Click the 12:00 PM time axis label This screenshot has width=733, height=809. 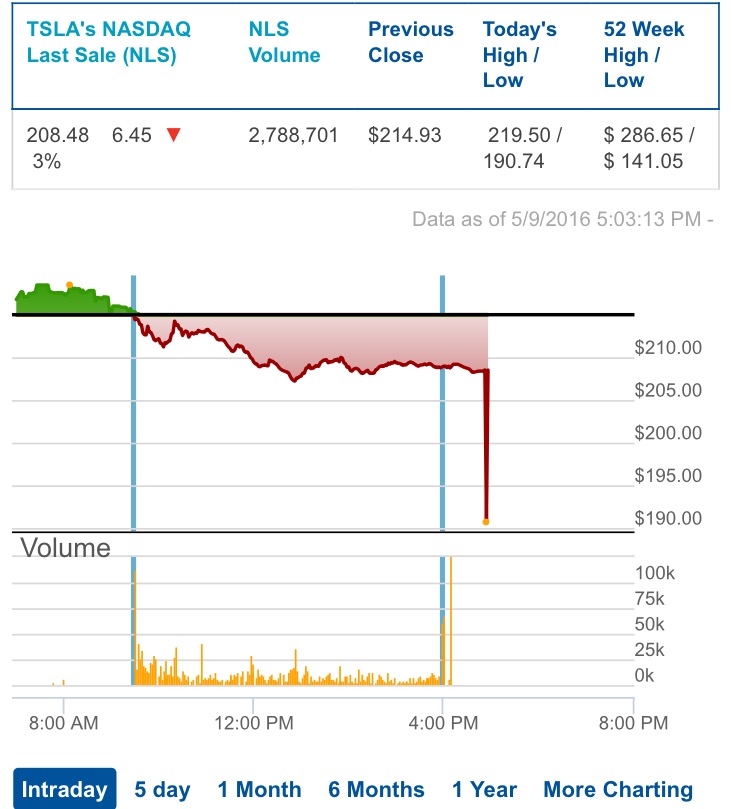253,722
